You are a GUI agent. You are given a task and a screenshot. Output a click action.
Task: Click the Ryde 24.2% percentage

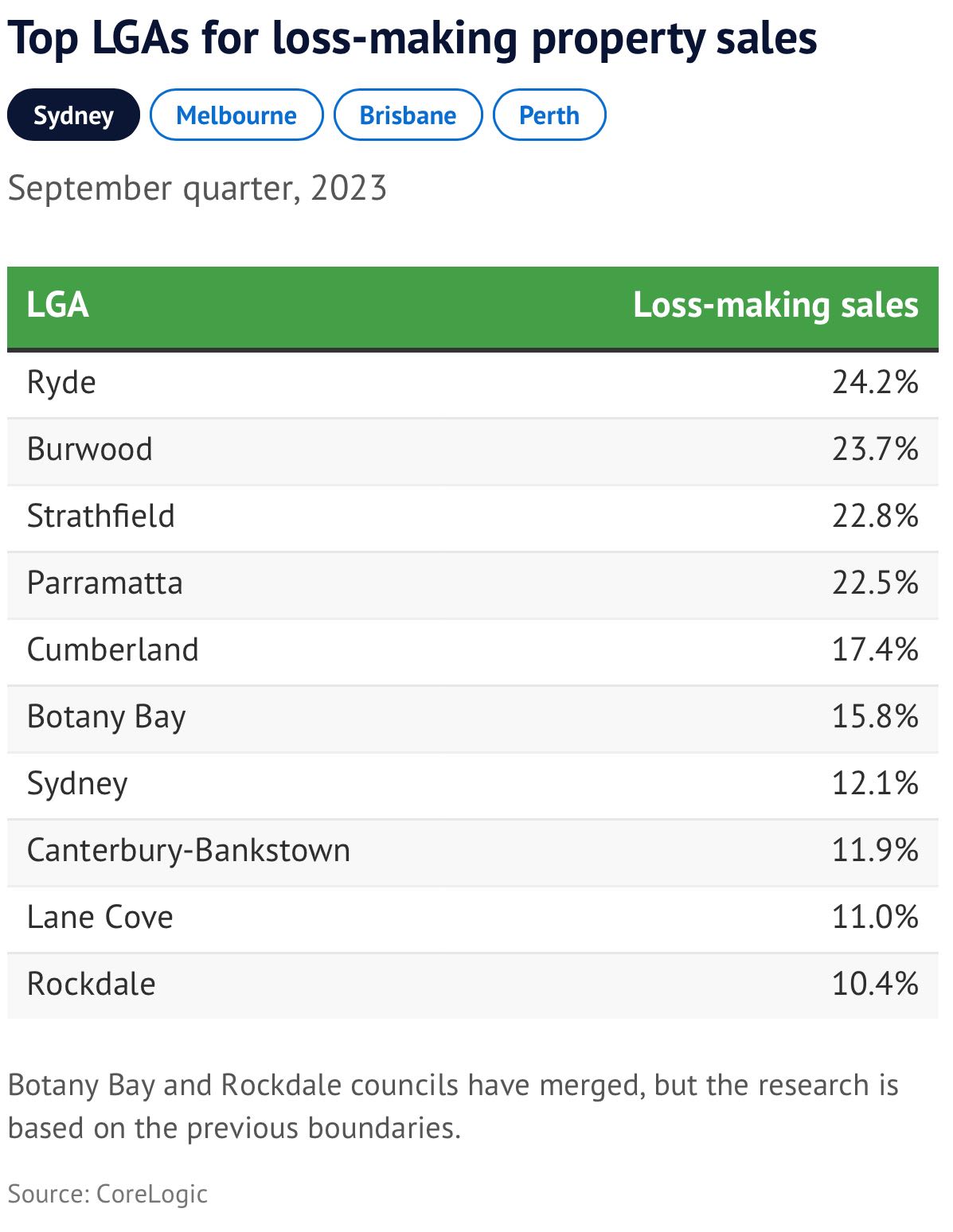click(x=874, y=383)
